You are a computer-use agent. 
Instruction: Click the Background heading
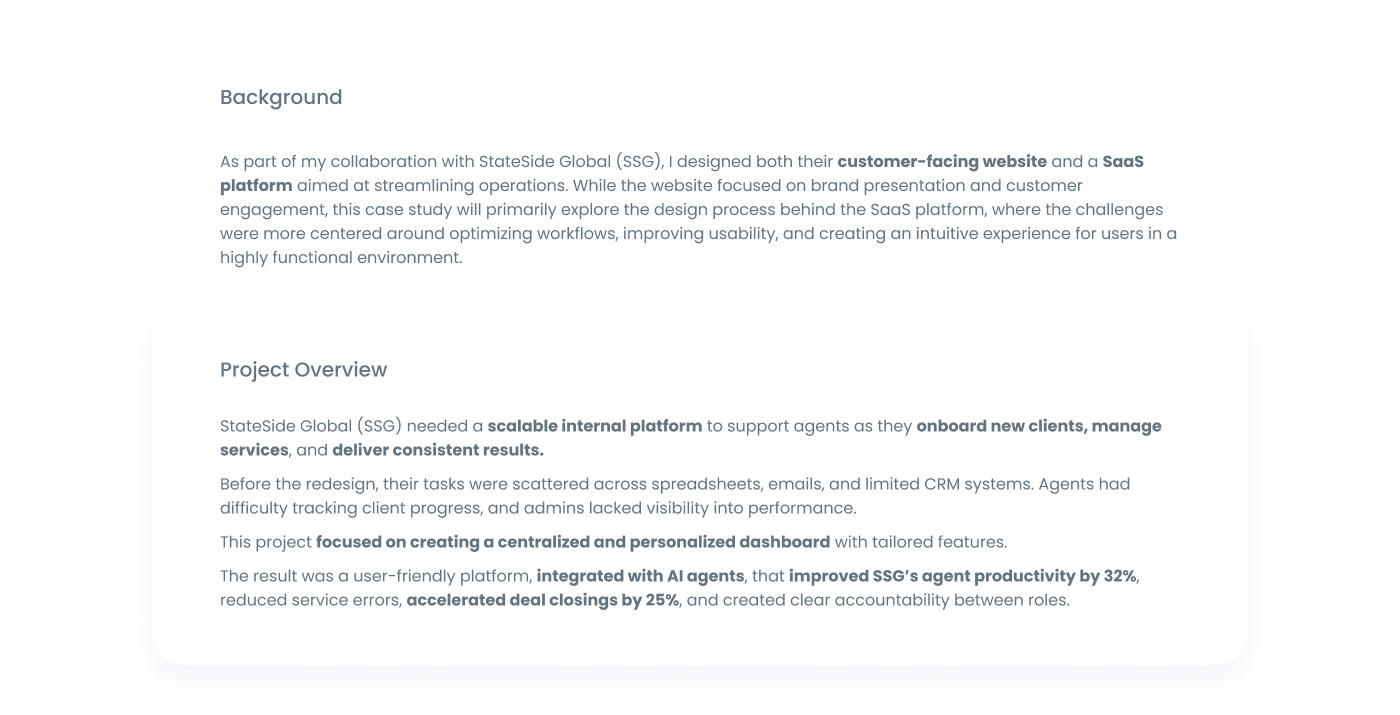(x=281, y=97)
